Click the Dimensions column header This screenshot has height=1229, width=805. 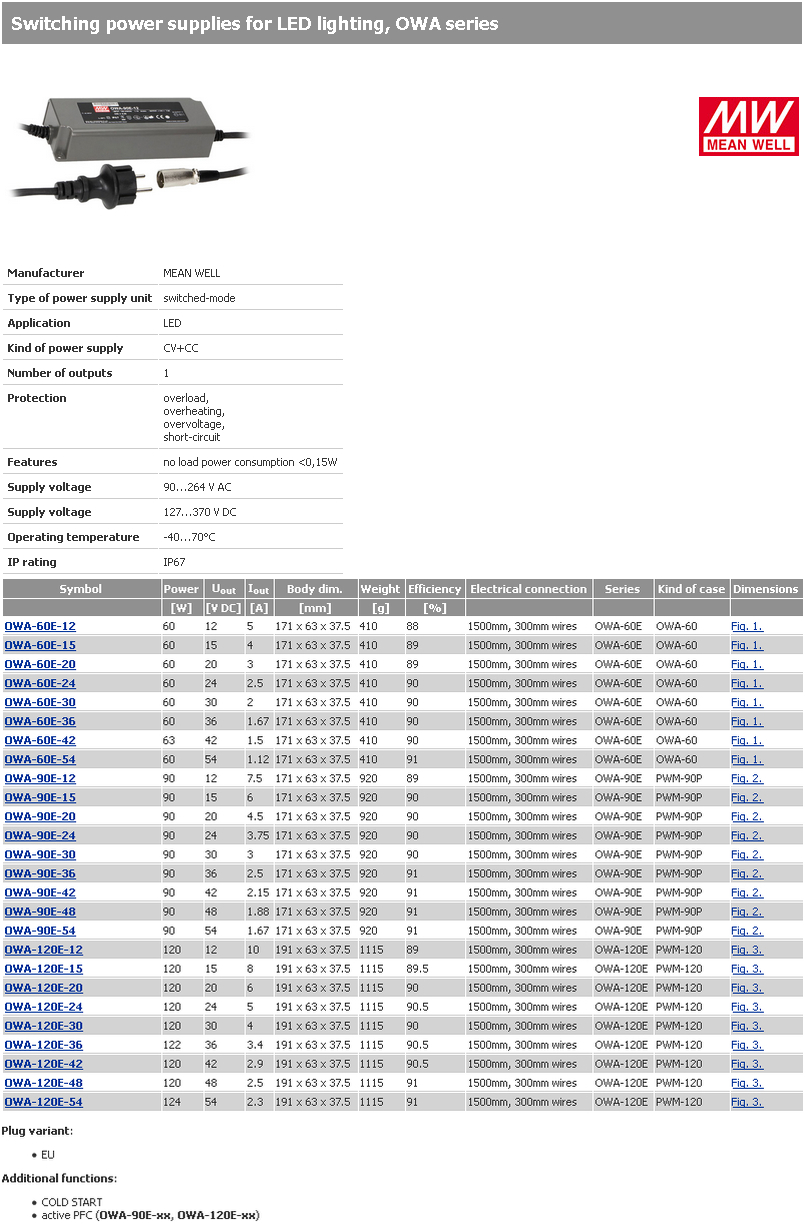click(766, 589)
